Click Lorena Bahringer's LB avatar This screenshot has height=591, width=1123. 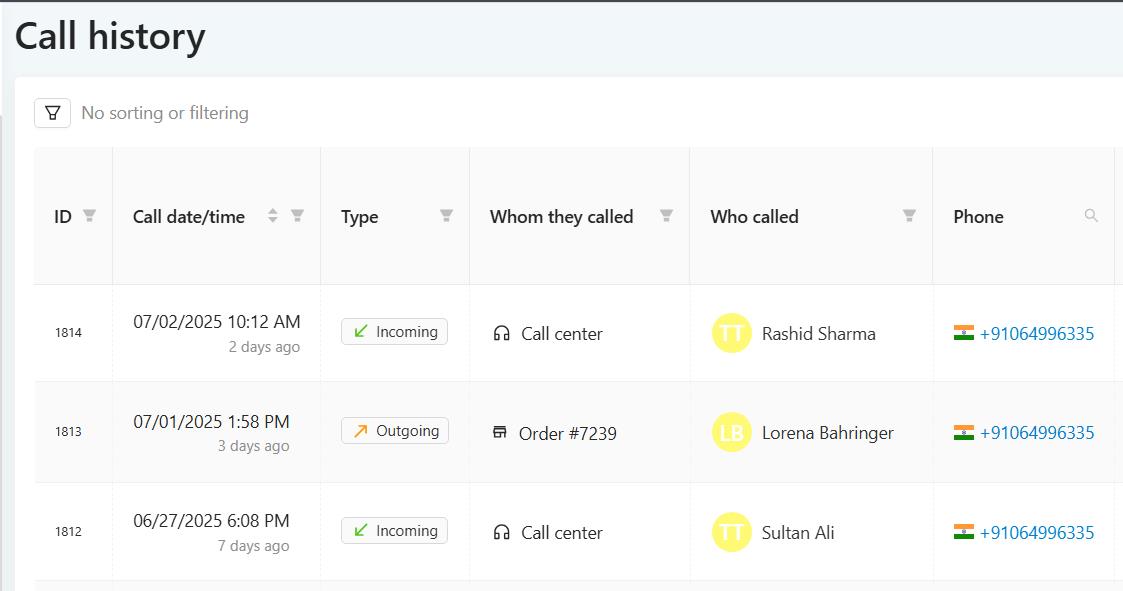[731, 432]
